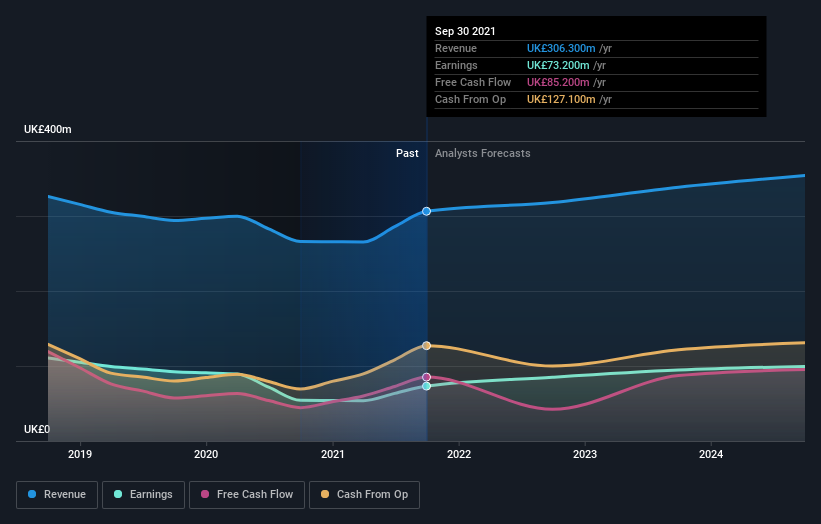
Task: Click the 2019 x-axis label
Action: tap(80, 454)
